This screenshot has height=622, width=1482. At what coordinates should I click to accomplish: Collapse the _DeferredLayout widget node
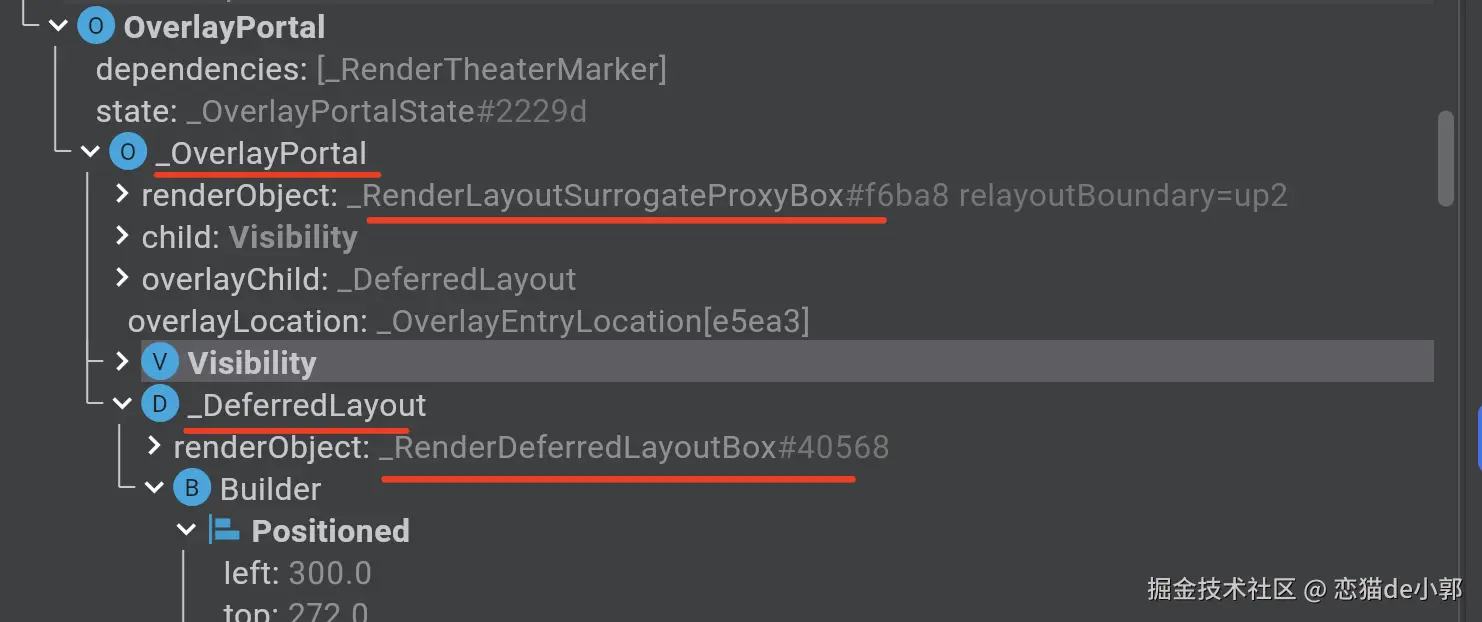pyautogui.click(x=122, y=405)
